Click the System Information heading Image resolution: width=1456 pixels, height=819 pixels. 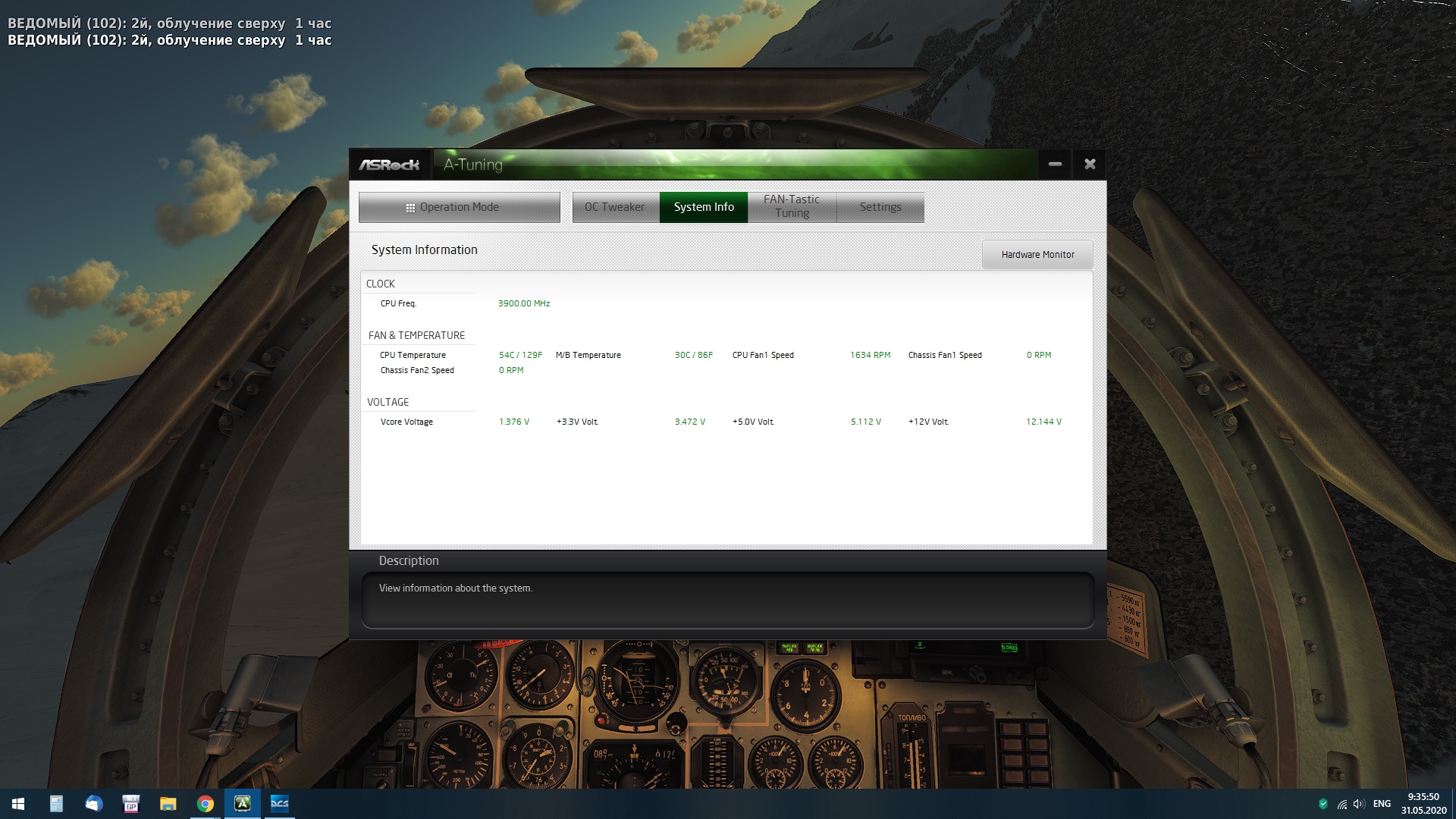[425, 249]
